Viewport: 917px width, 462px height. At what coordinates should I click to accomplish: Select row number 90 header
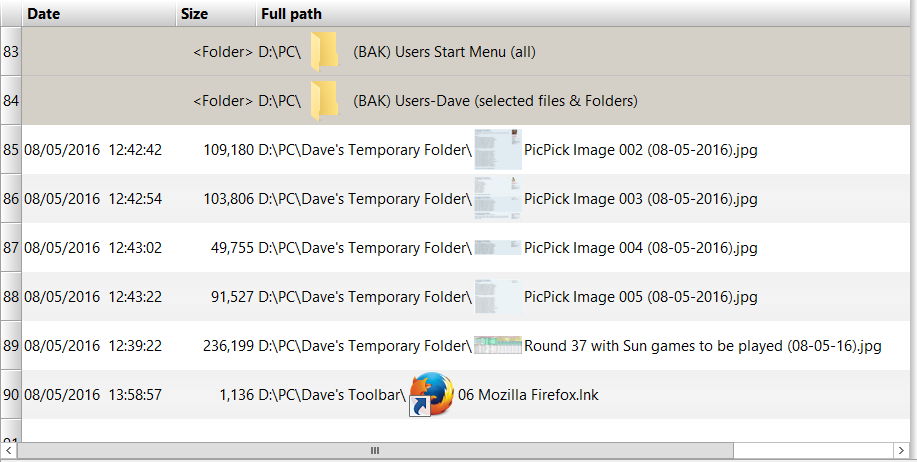(11, 395)
